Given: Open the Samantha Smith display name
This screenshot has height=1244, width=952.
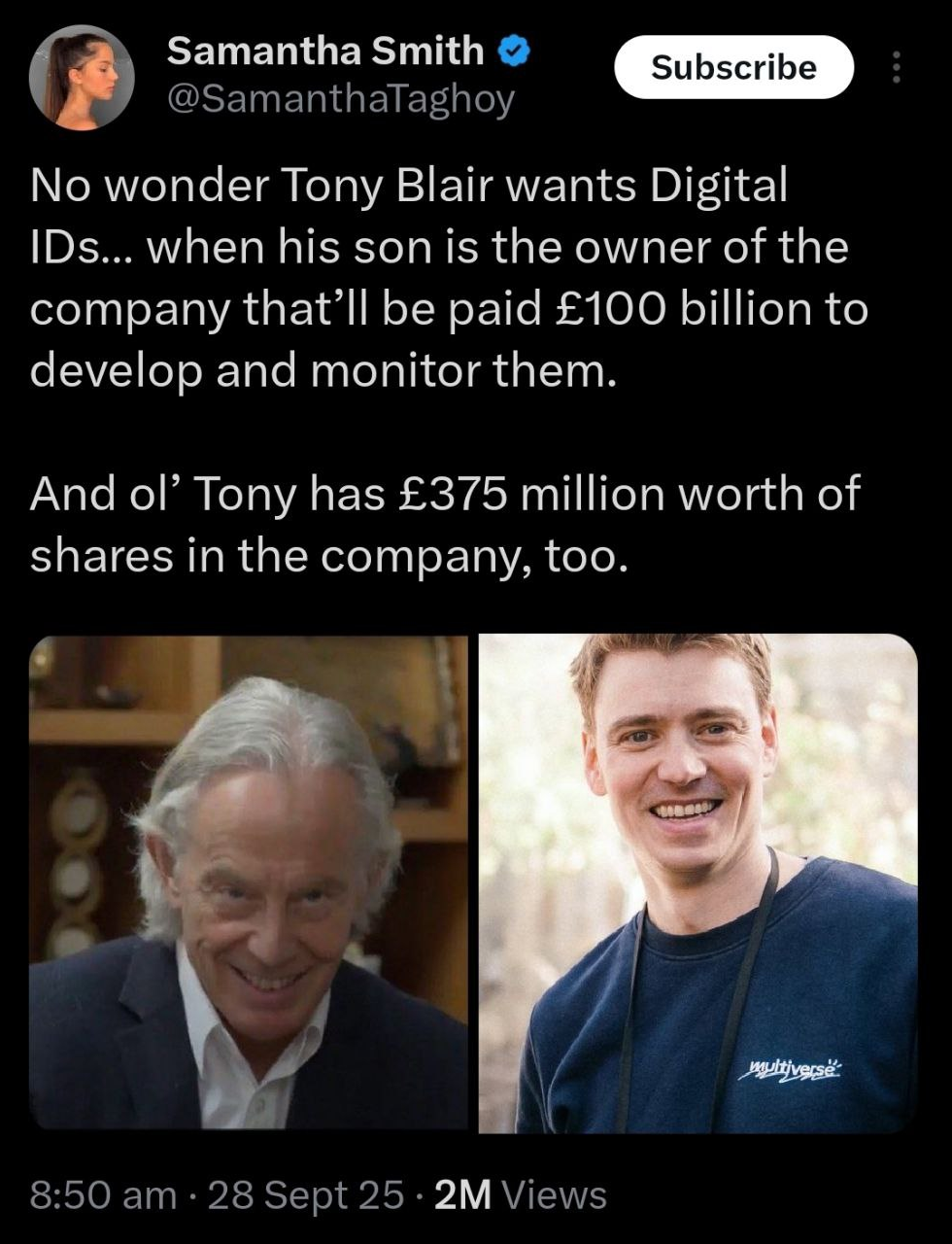Looking at the screenshot, I should [325, 50].
